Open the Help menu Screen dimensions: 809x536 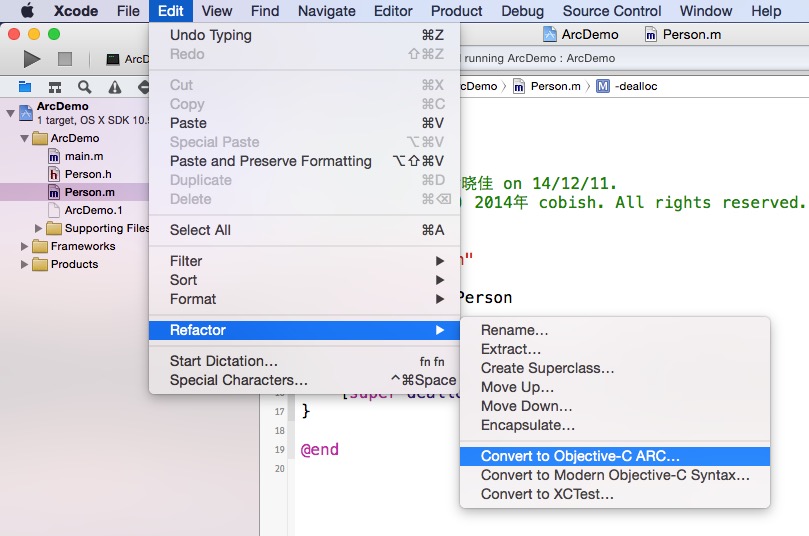(766, 11)
